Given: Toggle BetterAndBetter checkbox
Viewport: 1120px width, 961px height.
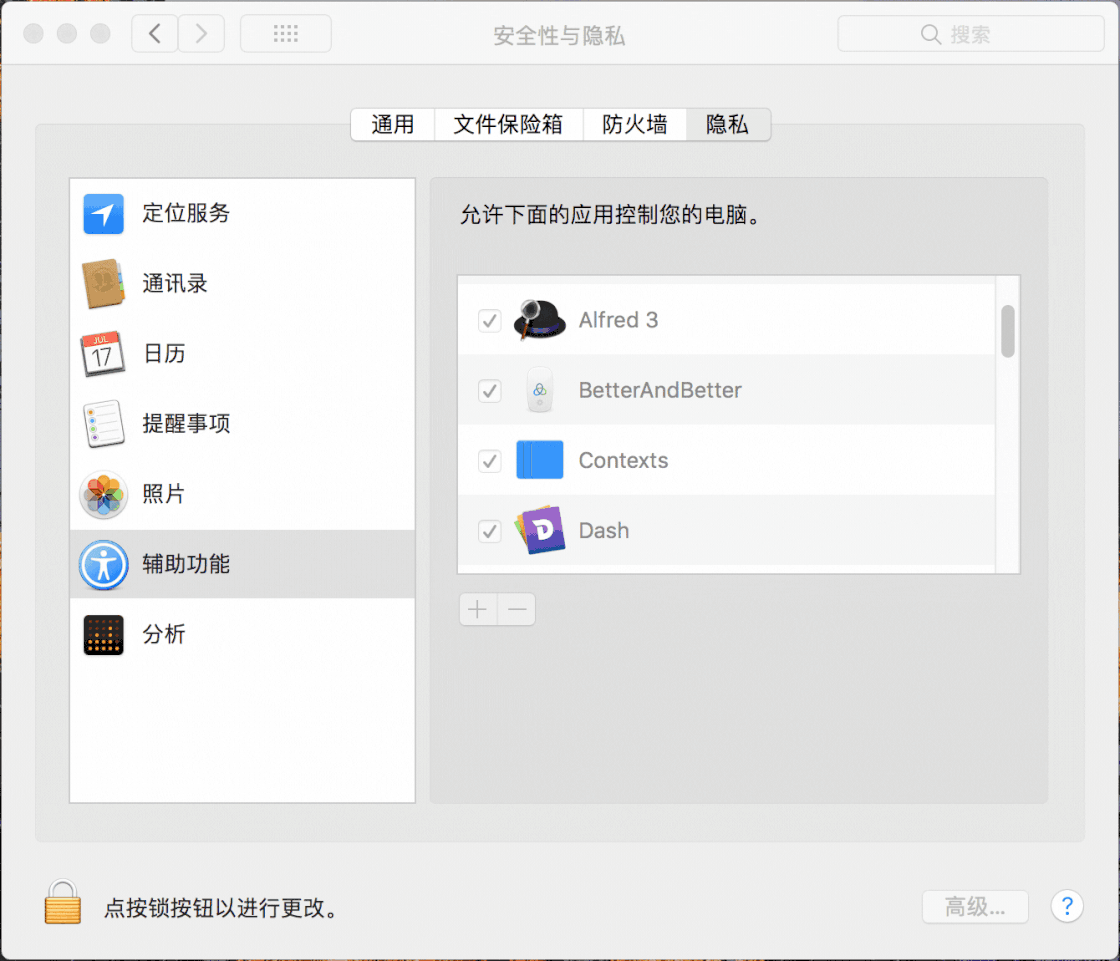Looking at the screenshot, I should (489, 391).
